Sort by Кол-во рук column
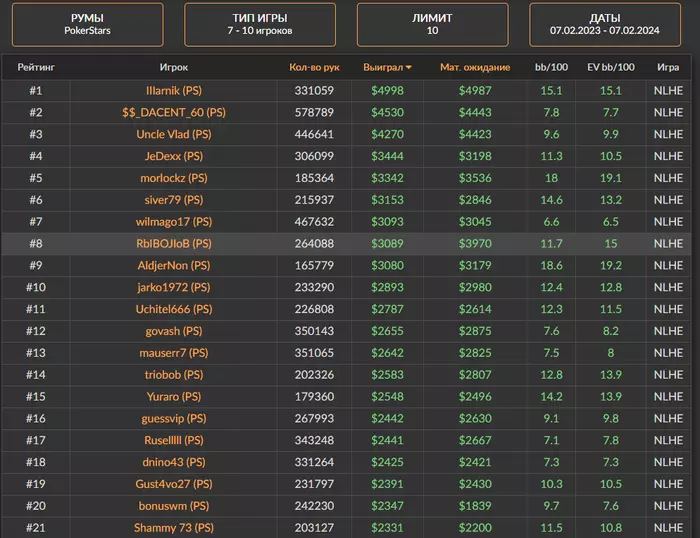Image resolution: width=700 pixels, height=538 pixels. pos(314,67)
